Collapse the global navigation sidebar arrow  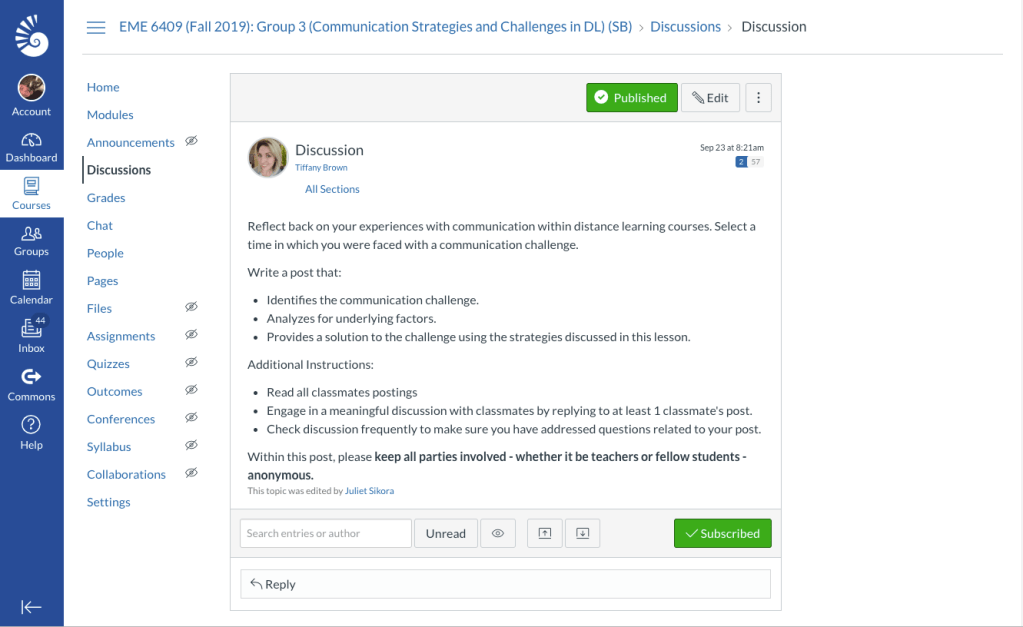pos(31,606)
